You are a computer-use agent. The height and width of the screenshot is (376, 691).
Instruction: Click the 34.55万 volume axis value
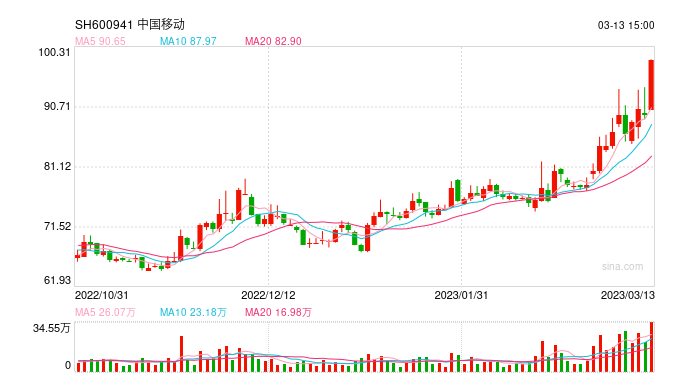point(52,328)
